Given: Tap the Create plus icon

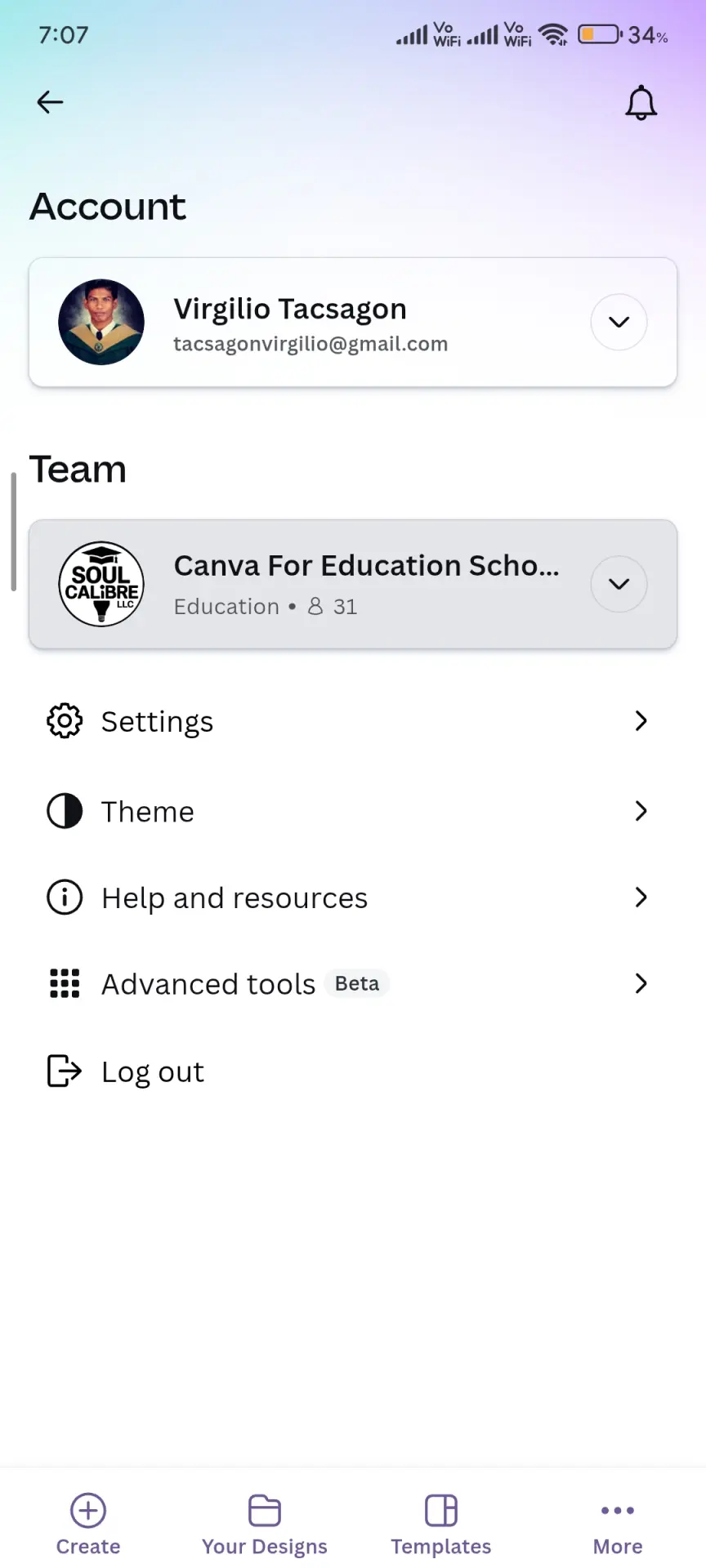Looking at the screenshot, I should point(88,1510).
